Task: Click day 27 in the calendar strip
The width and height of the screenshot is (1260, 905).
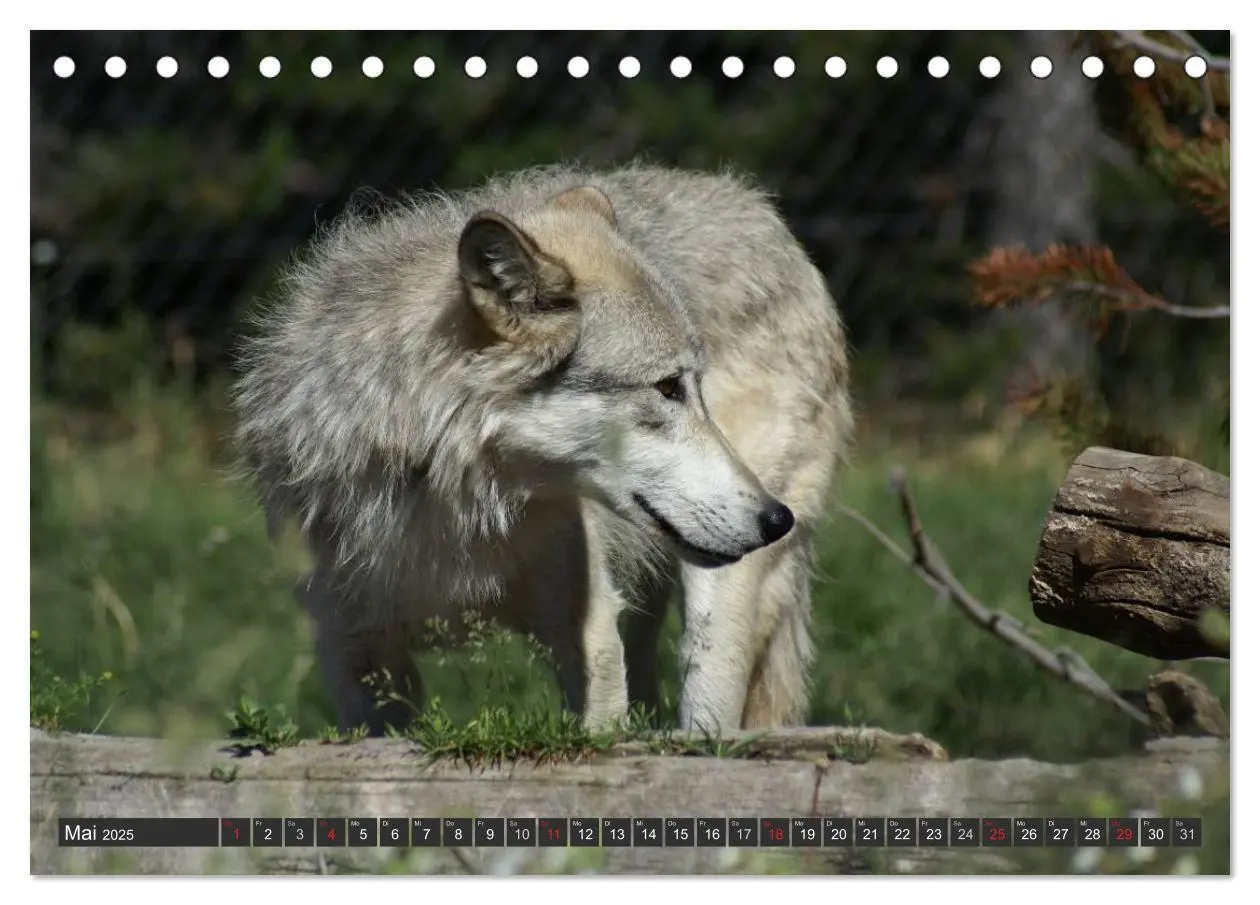Action: click(x=1060, y=833)
